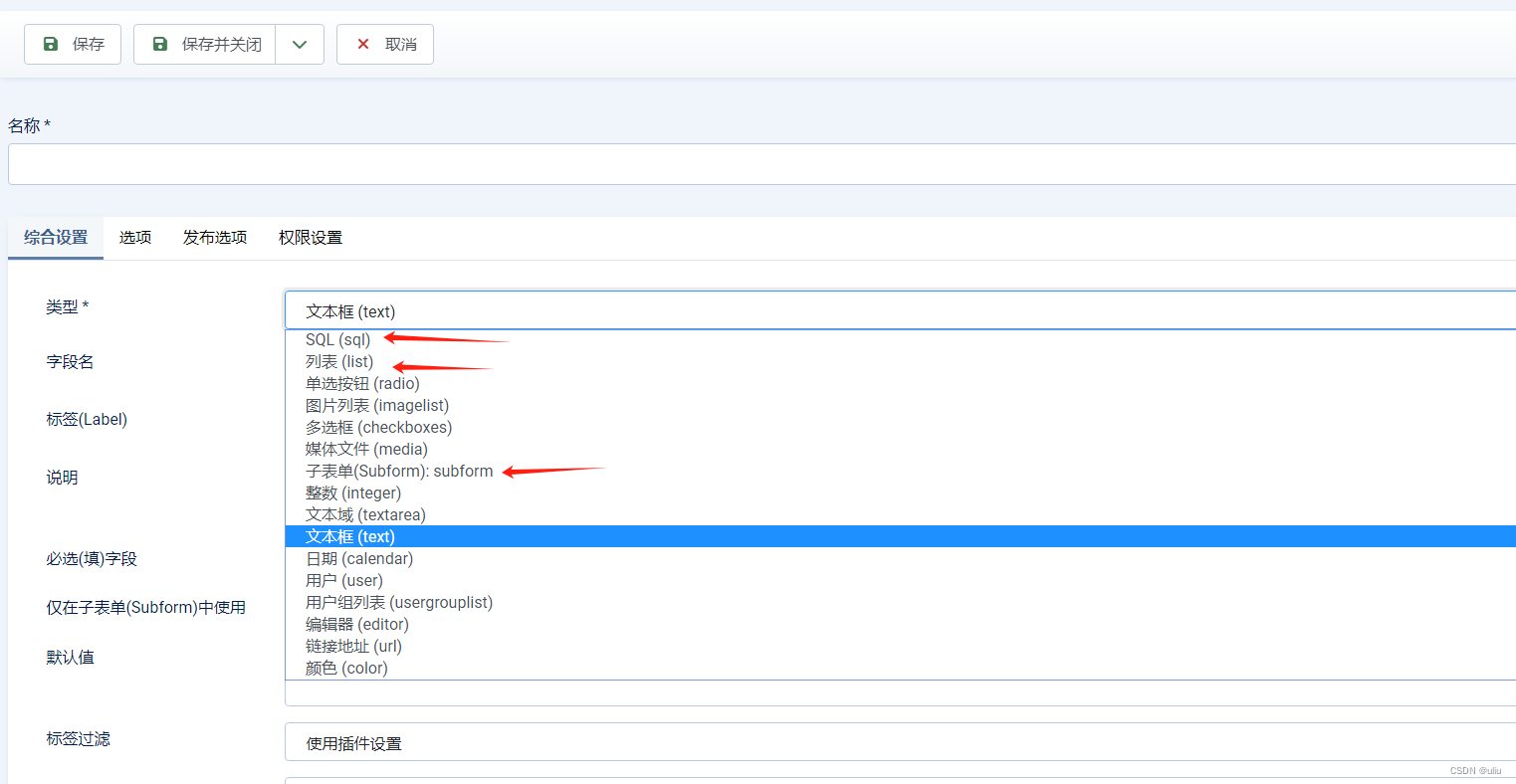
Task: Click the 仅在子表单(Subform)中使用 label
Action: click(145, 608)
